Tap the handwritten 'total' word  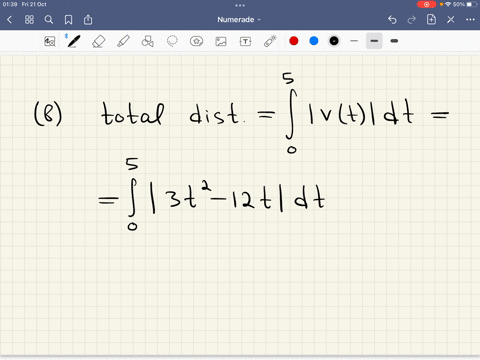(x=132, y=114)
